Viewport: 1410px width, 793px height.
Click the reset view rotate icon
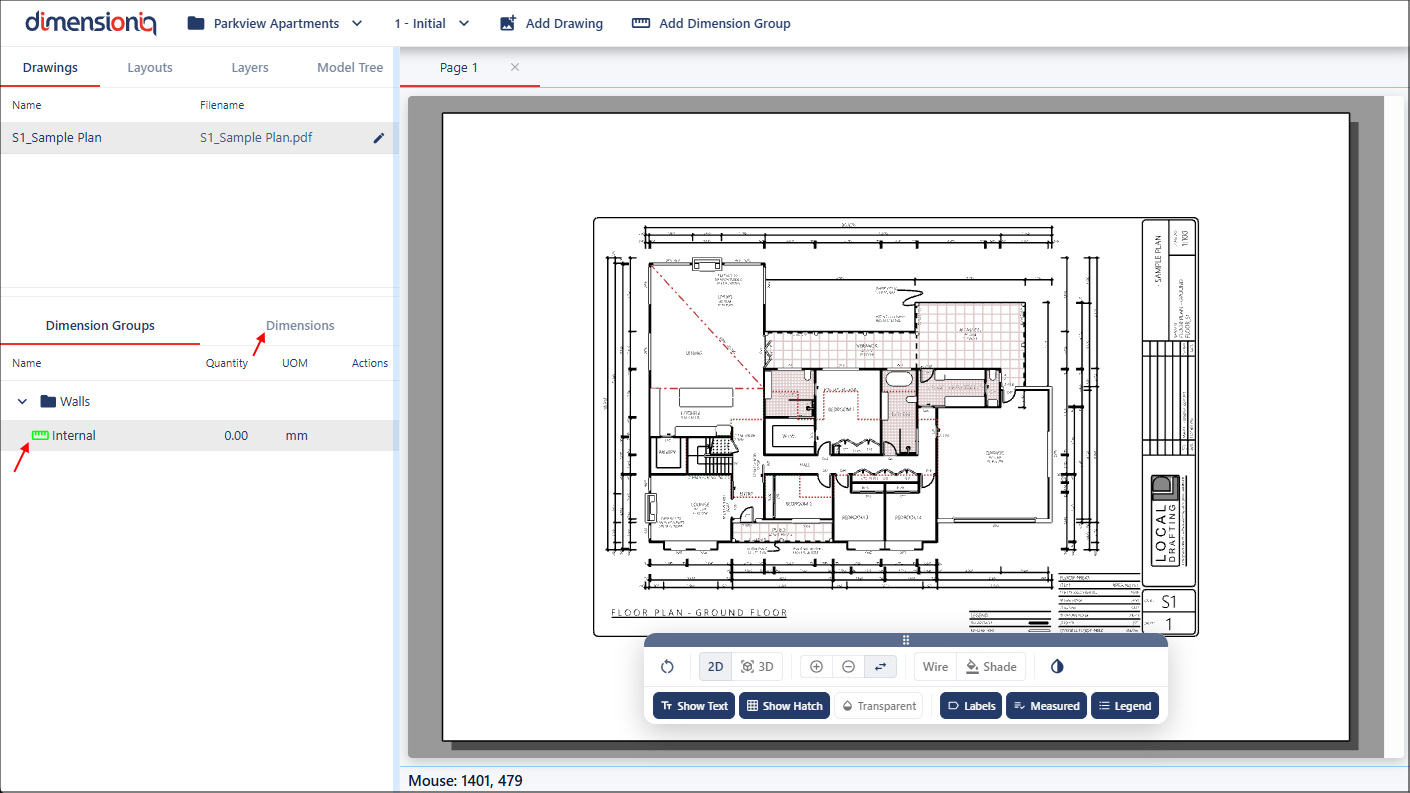667,667
